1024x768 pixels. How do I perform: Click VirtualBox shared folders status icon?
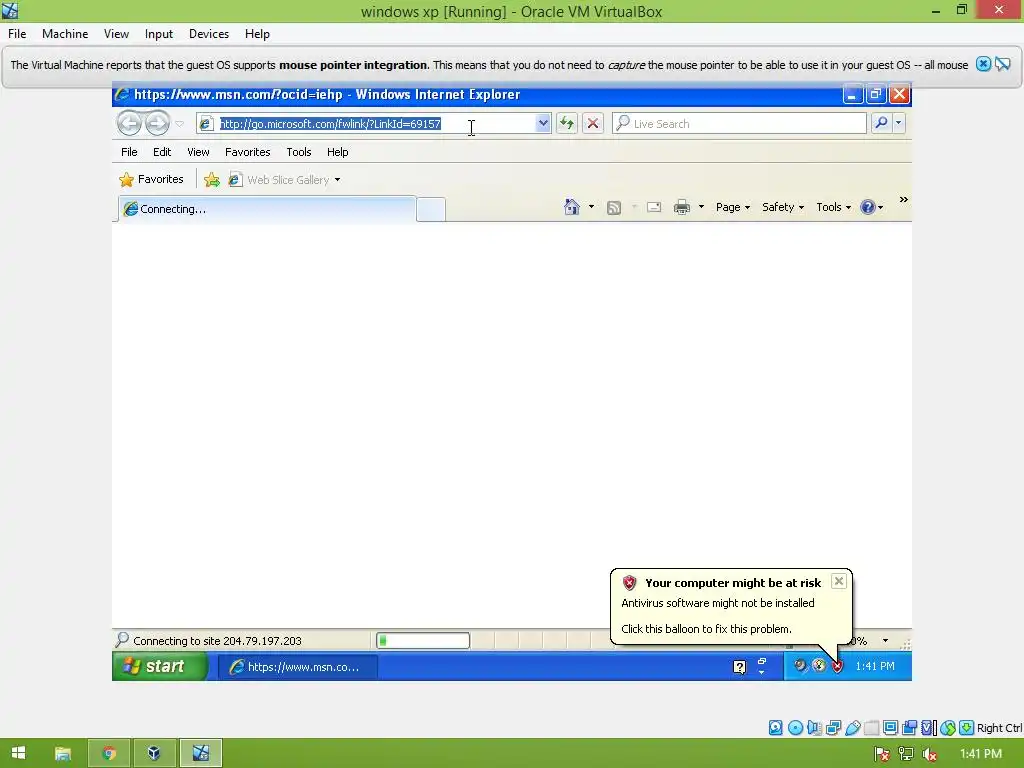pyautogui.click(x=871, y=728)
